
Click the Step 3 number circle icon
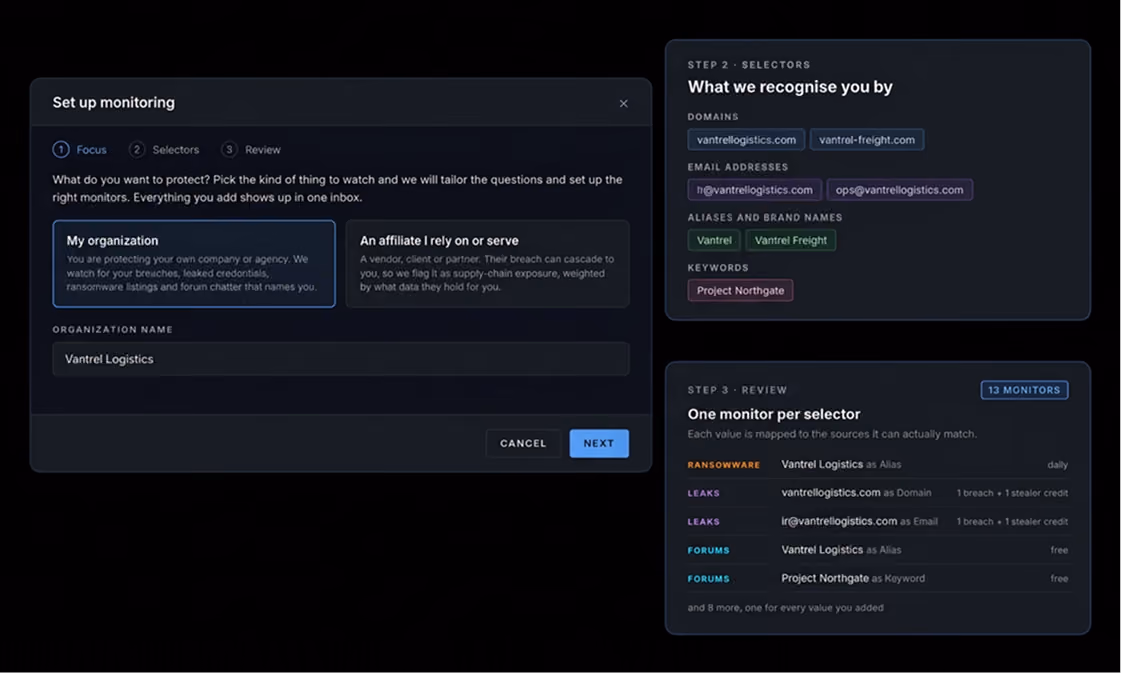pos(229,149)
